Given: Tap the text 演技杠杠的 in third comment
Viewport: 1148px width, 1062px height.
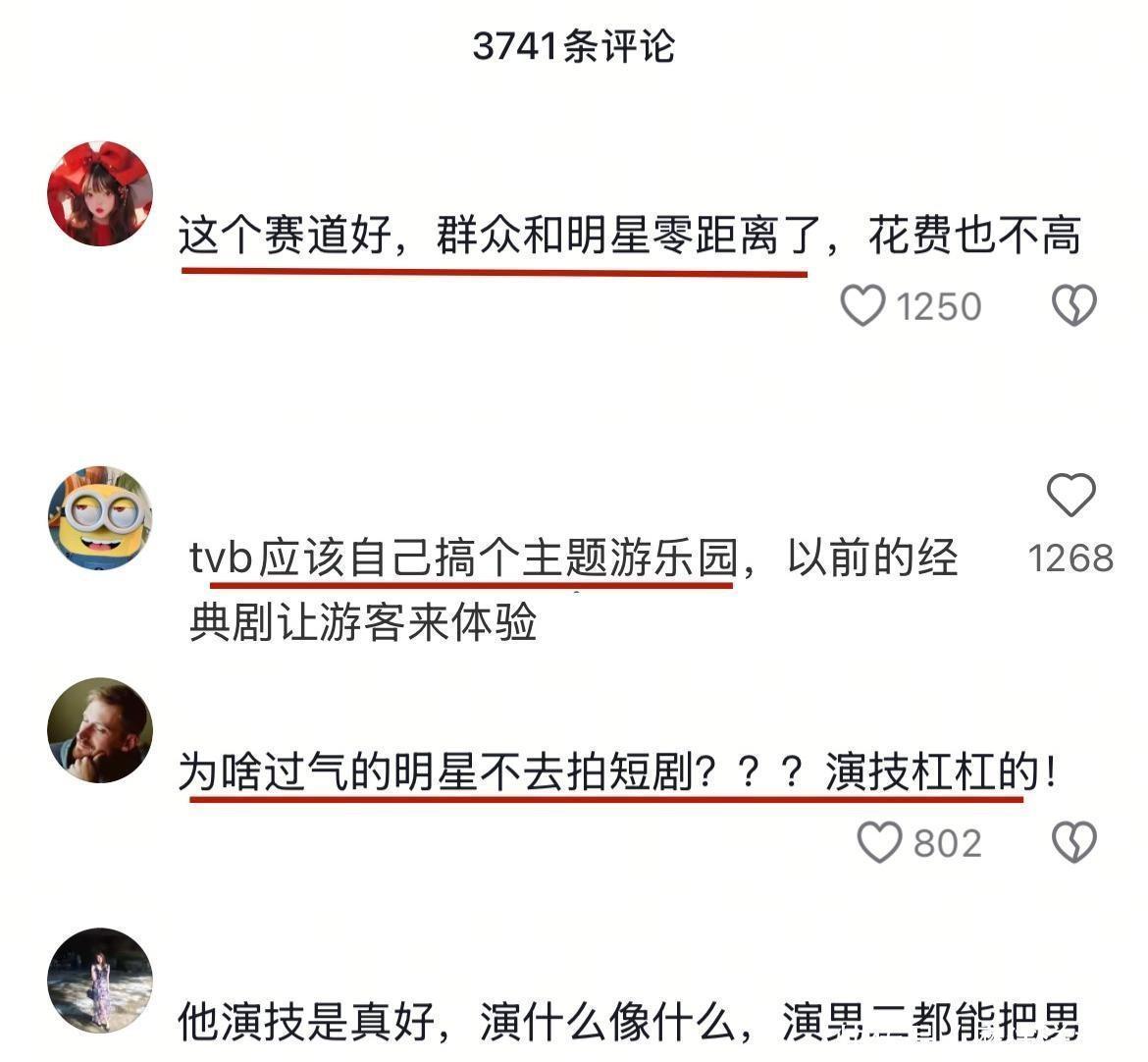Looking at the screenshot, I should pos(932,772).
